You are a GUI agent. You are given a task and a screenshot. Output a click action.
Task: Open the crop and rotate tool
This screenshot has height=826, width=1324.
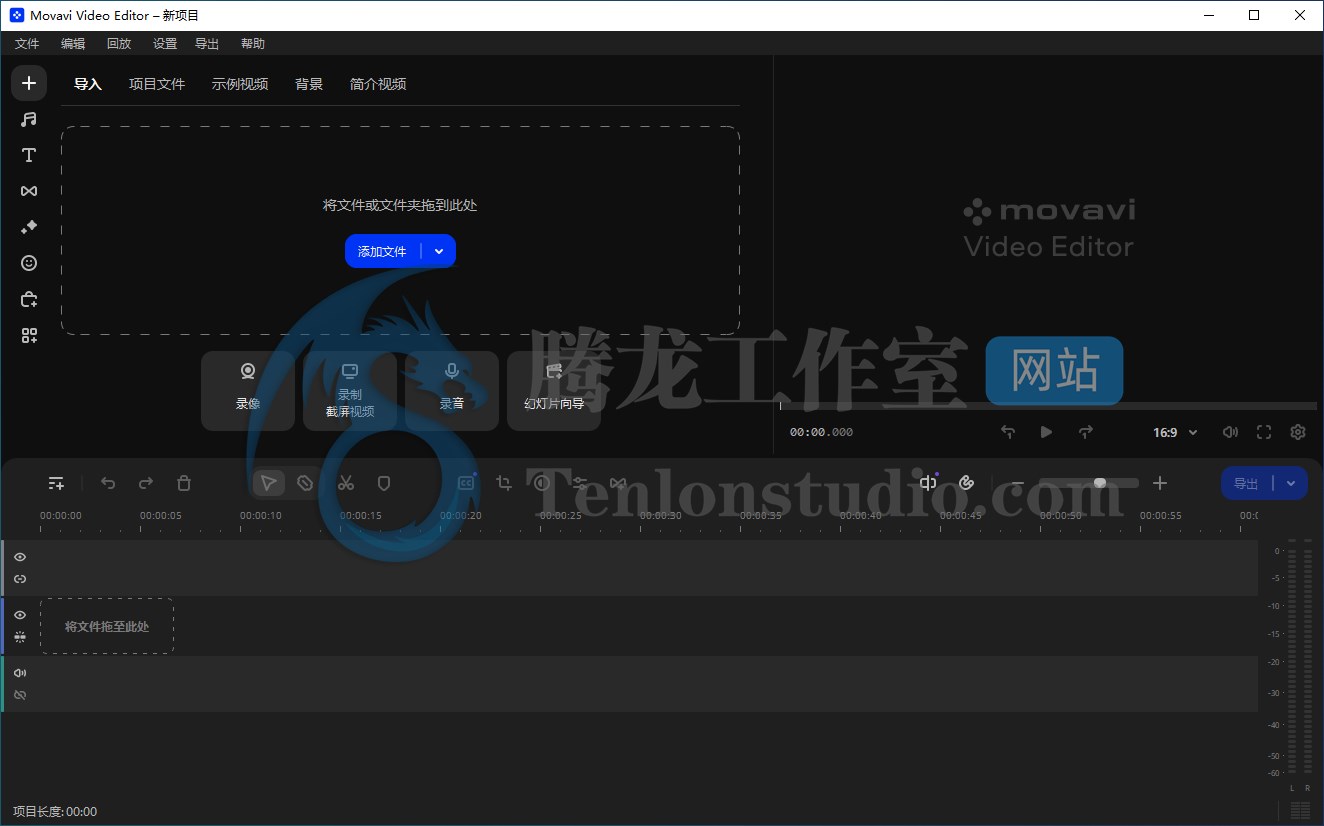(504, 483)
